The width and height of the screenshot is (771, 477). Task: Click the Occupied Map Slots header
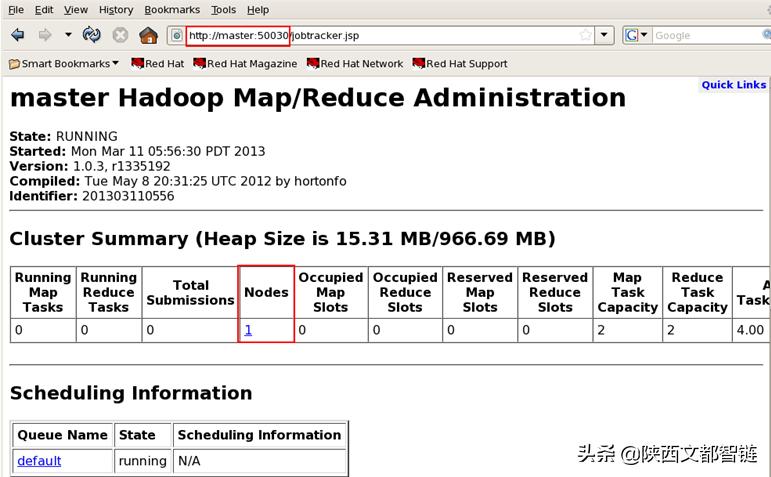coord(330,292)
